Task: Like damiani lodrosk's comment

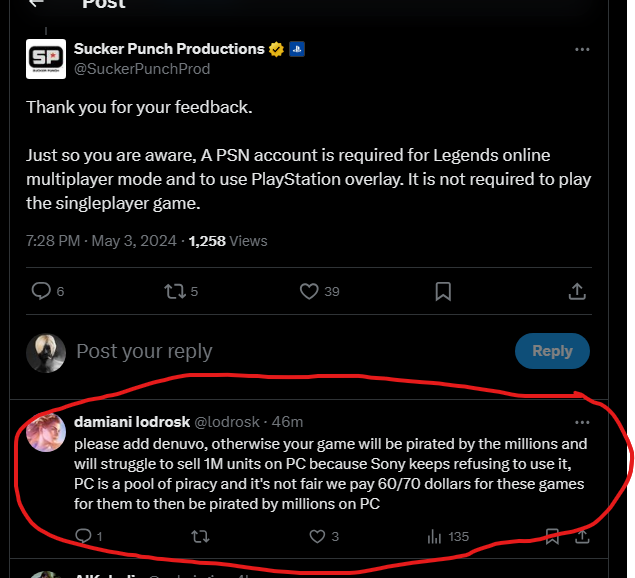Action: 317,537
